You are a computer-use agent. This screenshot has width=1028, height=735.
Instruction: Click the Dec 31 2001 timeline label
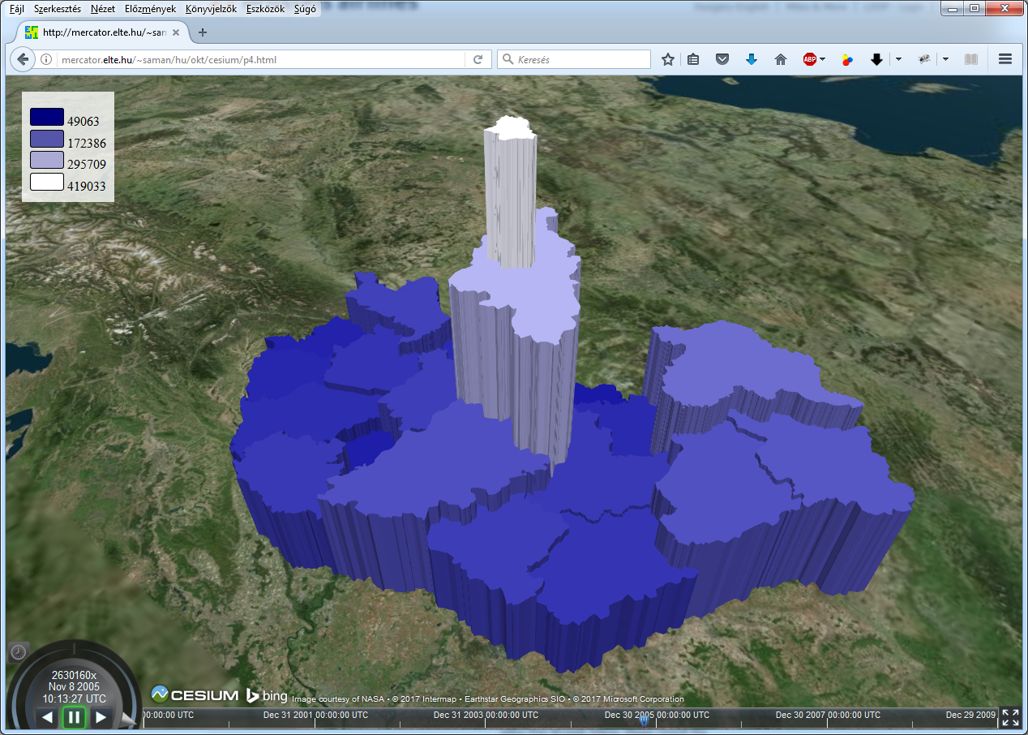pos(315,715)
